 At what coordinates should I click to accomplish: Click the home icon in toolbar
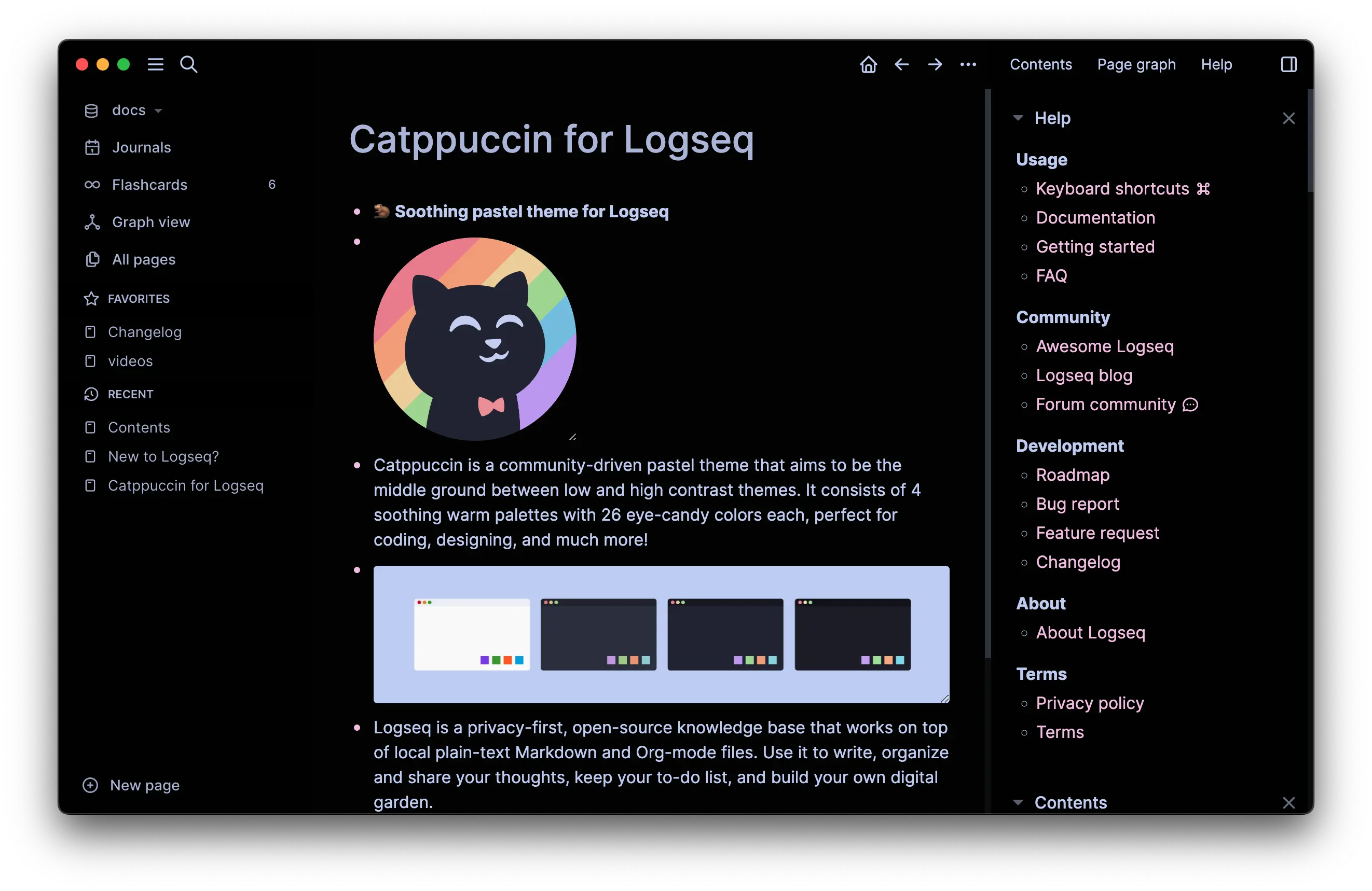tap(868, 64)
